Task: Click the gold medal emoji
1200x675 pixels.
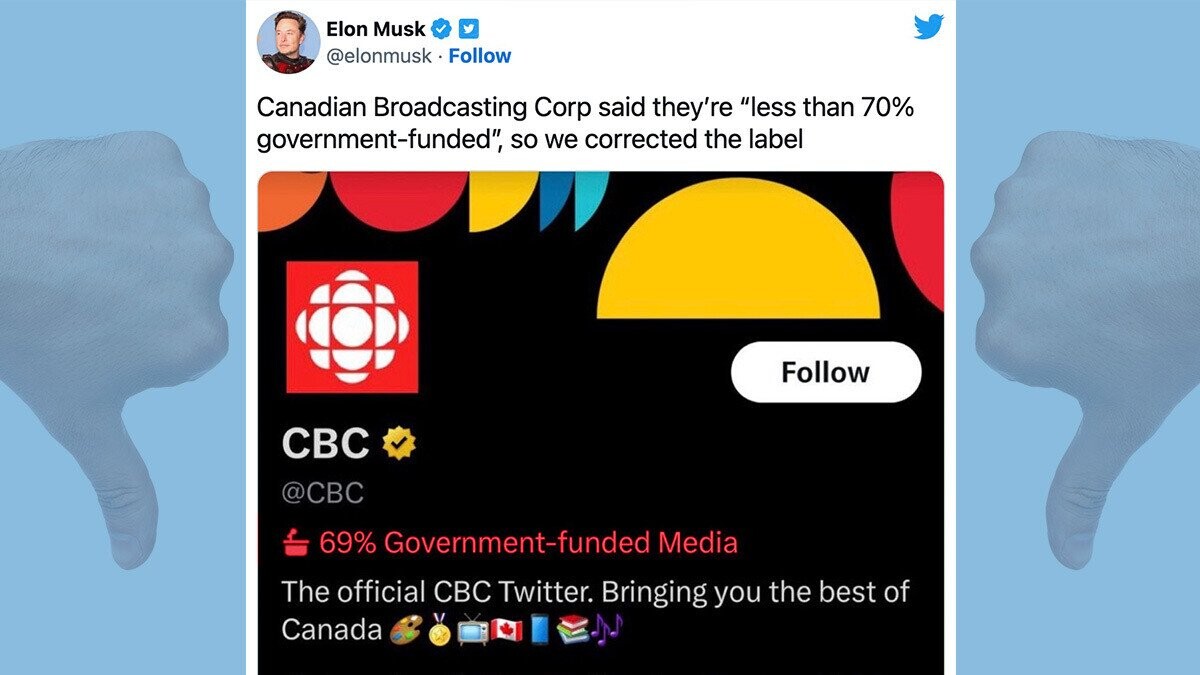Action: (x=438, y=631)
